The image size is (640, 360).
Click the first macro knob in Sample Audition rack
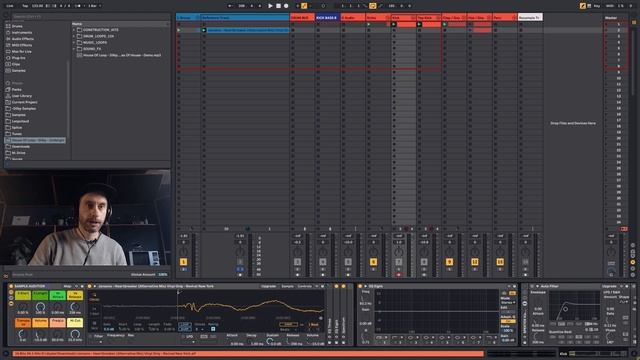tap(22, 307)
